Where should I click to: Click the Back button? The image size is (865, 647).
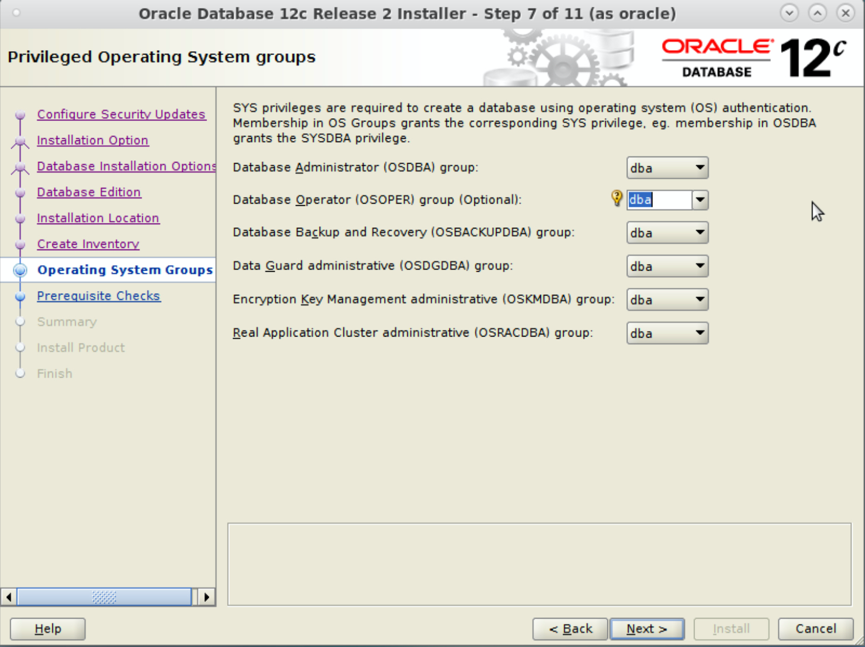pyautogui.click(x=570, y=629)
